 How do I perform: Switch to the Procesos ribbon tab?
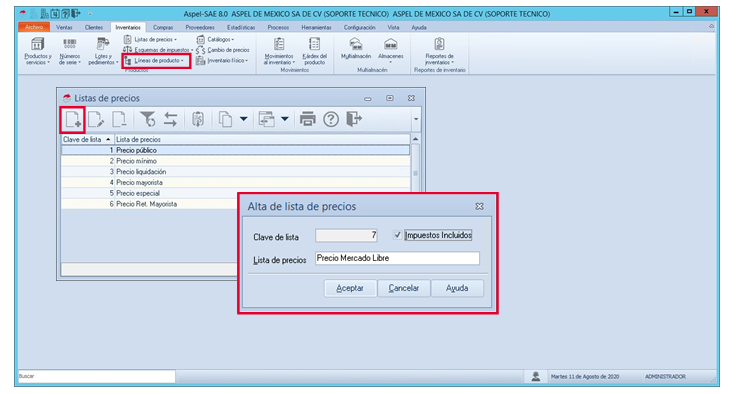coord(278,27)
